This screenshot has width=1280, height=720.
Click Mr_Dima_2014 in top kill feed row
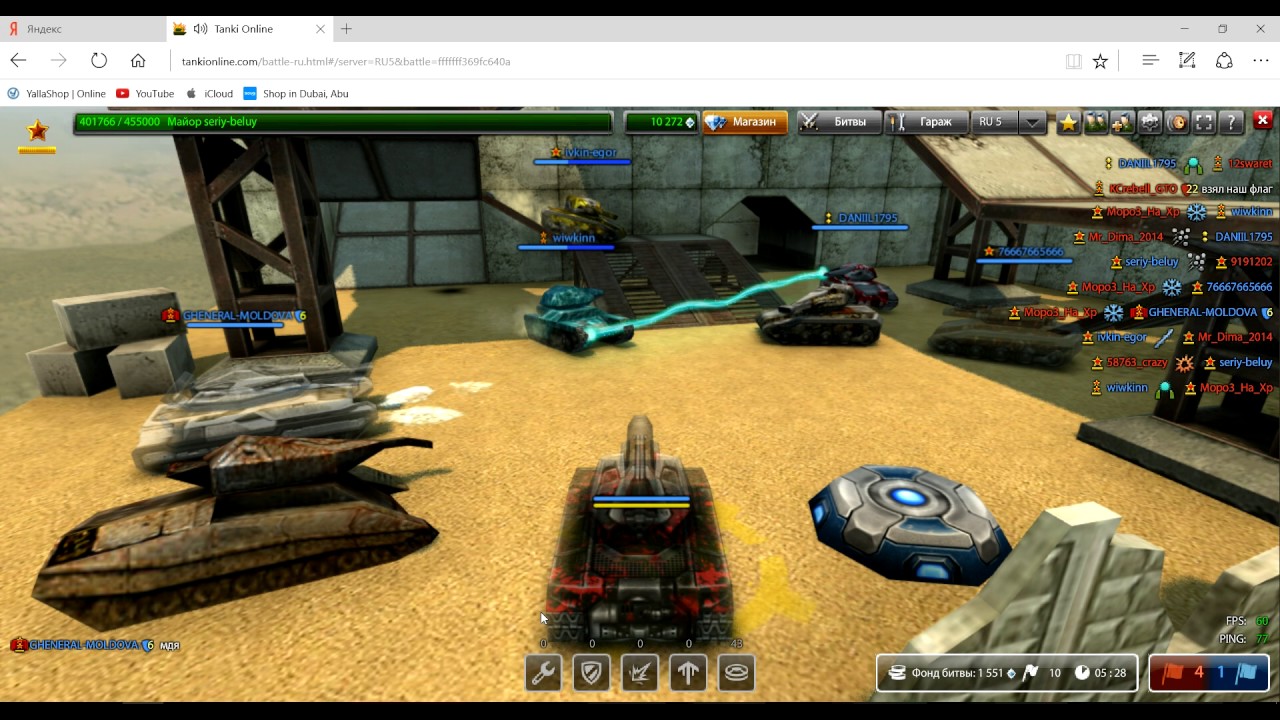1126,237
